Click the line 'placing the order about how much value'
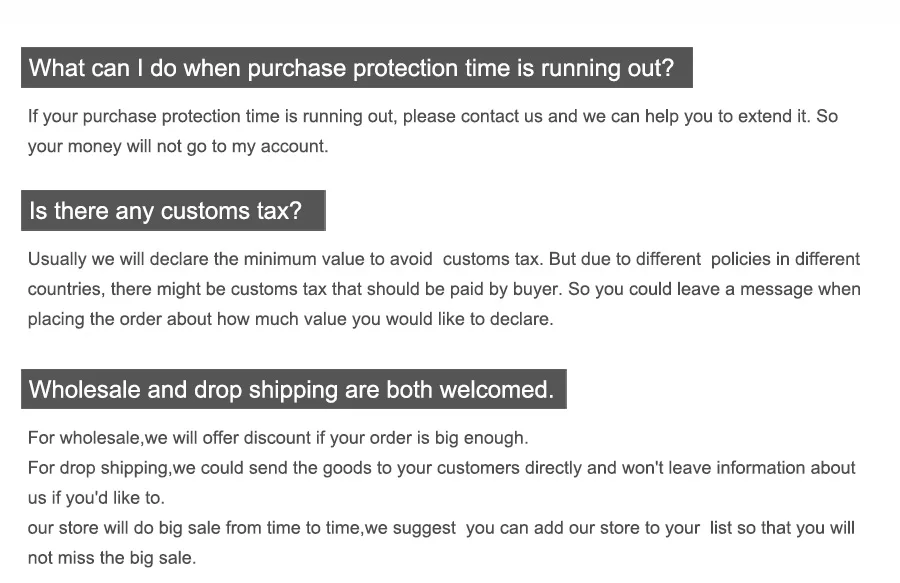The width and height of the screenshot is (900, 583). coord(290,318)
